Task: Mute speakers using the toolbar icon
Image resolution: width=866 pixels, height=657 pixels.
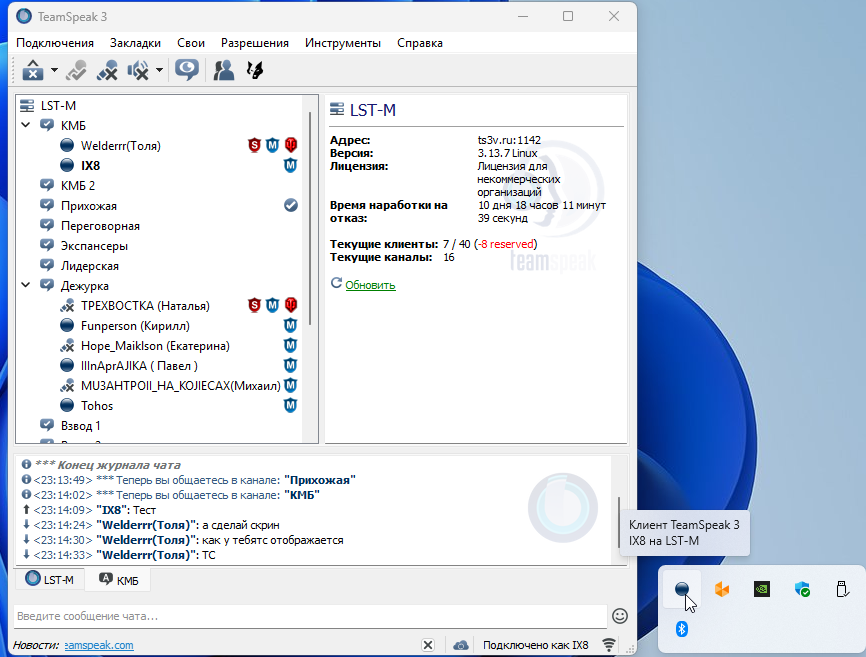Action: click(x=138, y=70)
